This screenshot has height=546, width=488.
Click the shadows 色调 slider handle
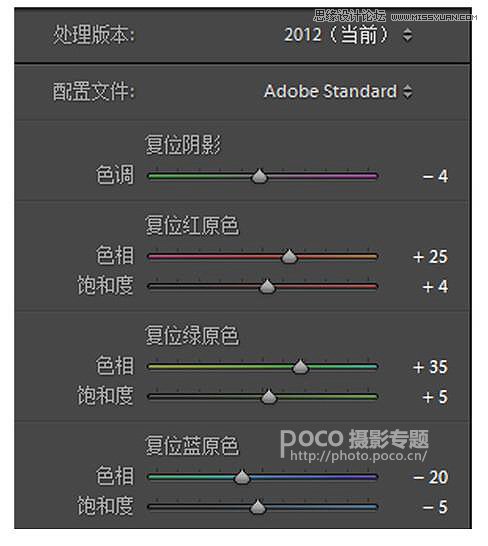click(259, 176)
